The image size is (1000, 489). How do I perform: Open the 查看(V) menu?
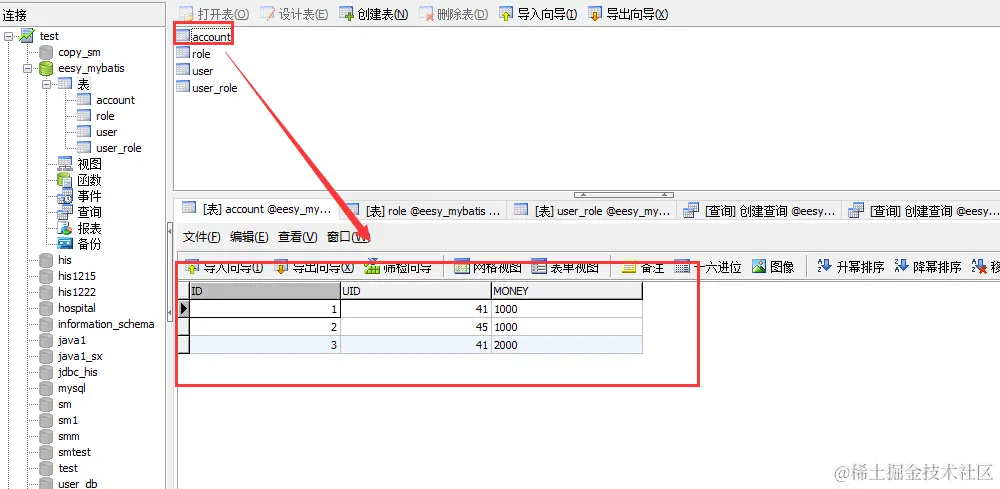point(297,237)
